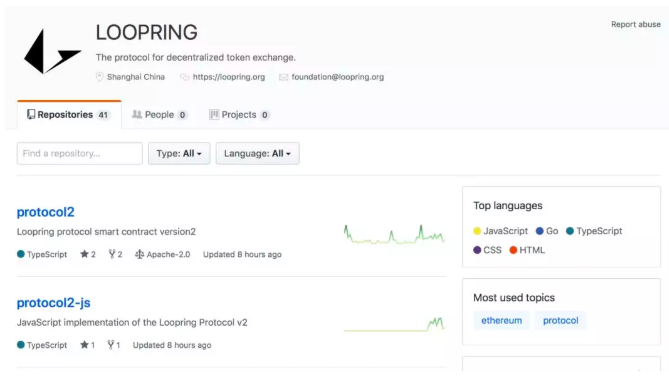Click protocol2 star icon

tap(84, 254)
